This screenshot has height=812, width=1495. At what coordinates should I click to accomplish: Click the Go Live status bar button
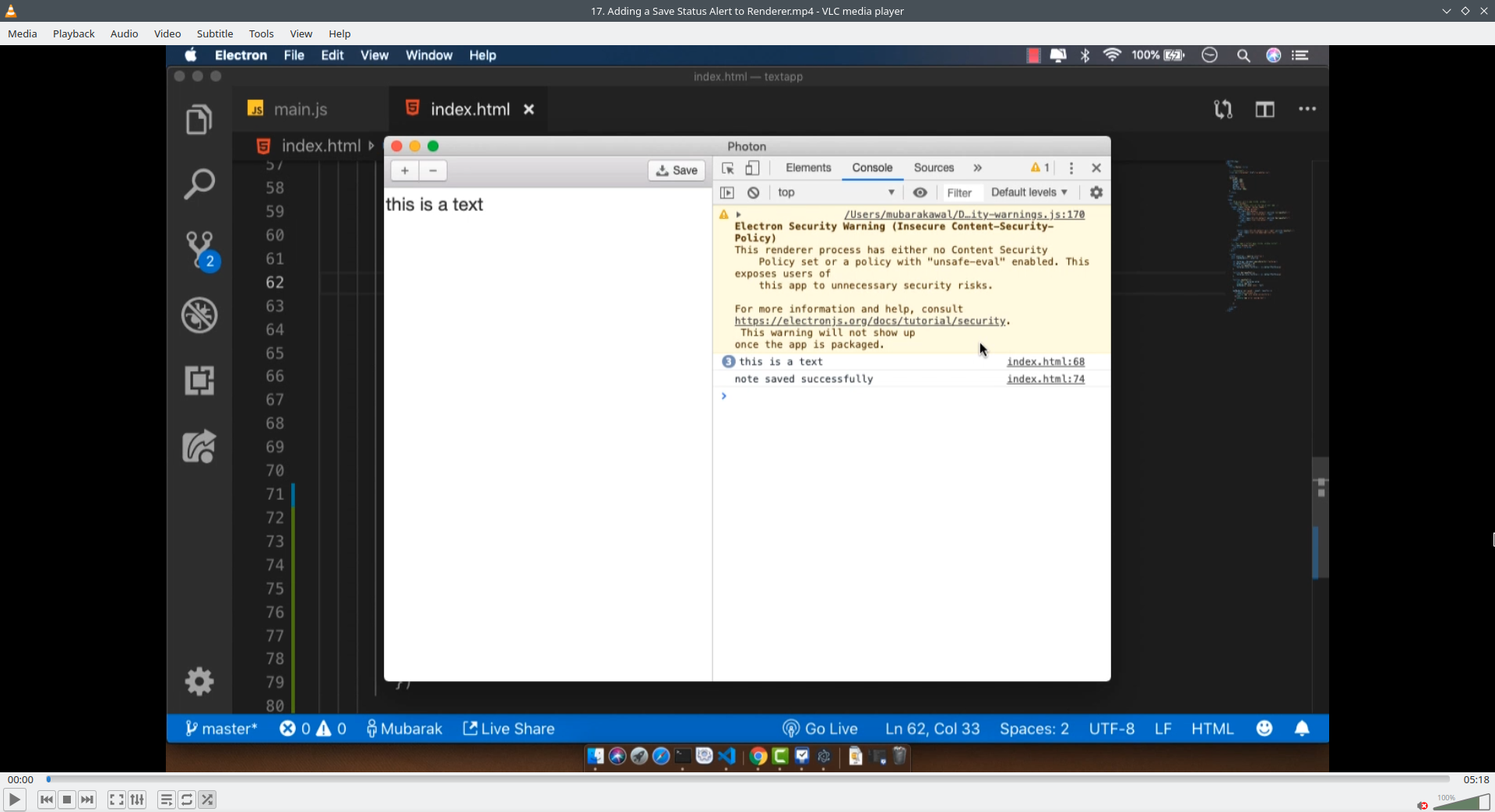pos(820,729)
